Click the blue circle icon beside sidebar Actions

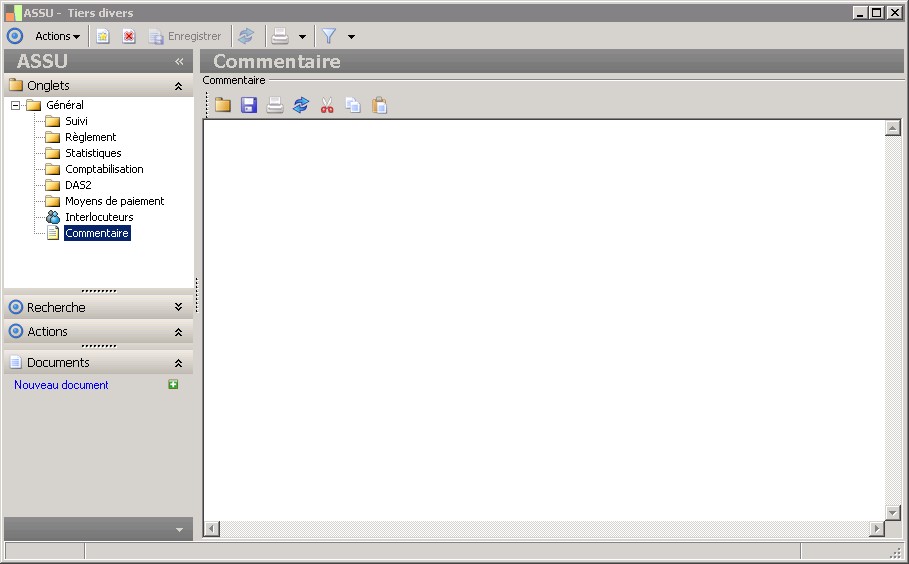point(16,332)
